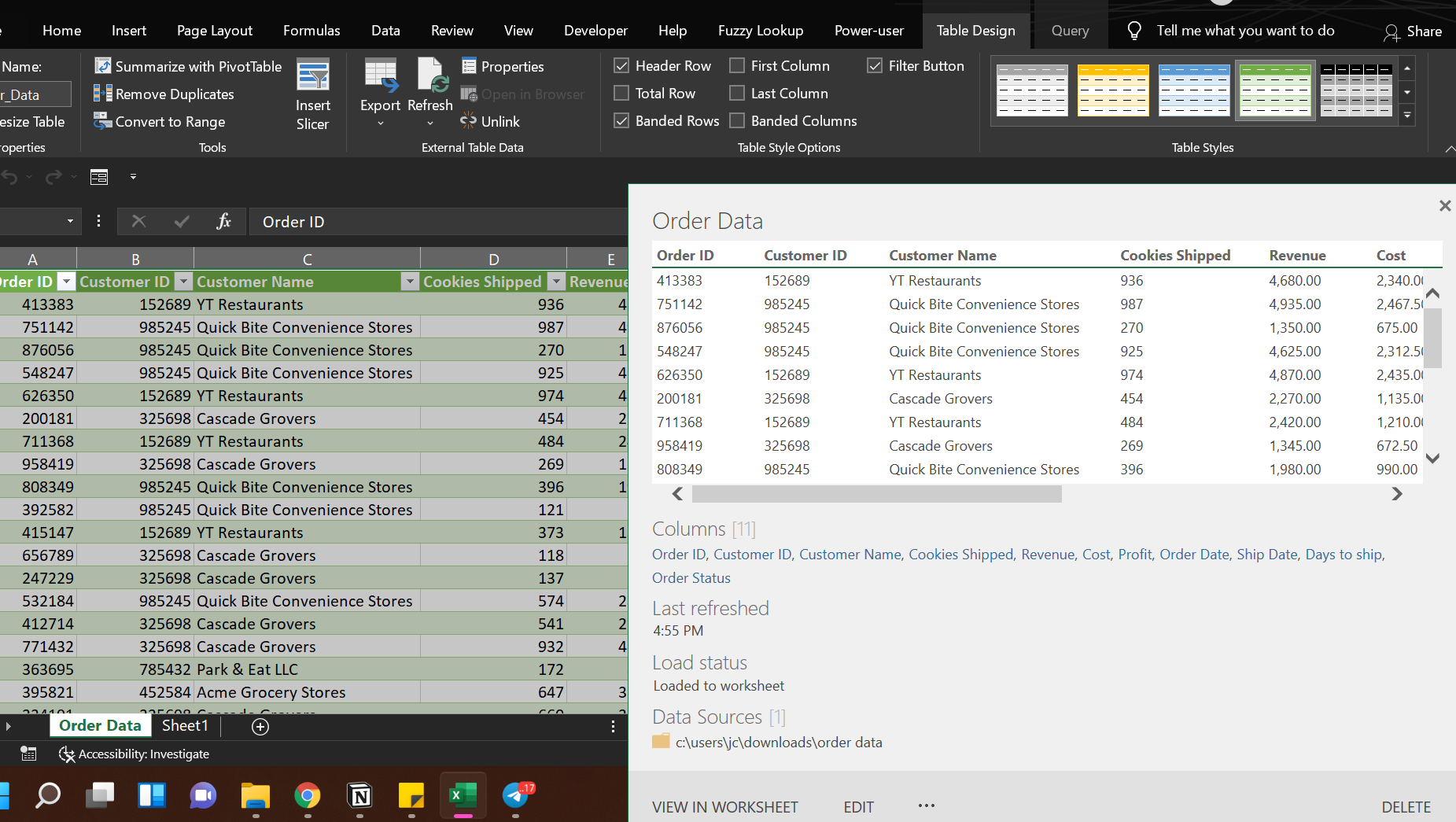Click EDIT to open Power Query

pos(857,806)
